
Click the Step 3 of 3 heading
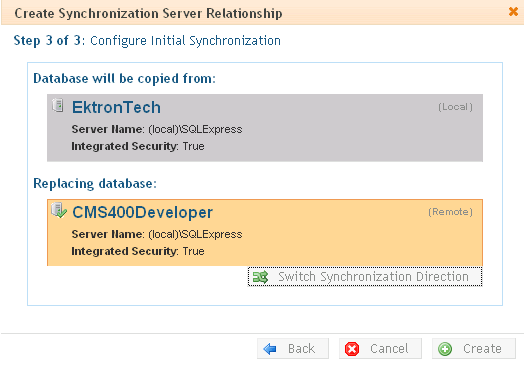147,41
